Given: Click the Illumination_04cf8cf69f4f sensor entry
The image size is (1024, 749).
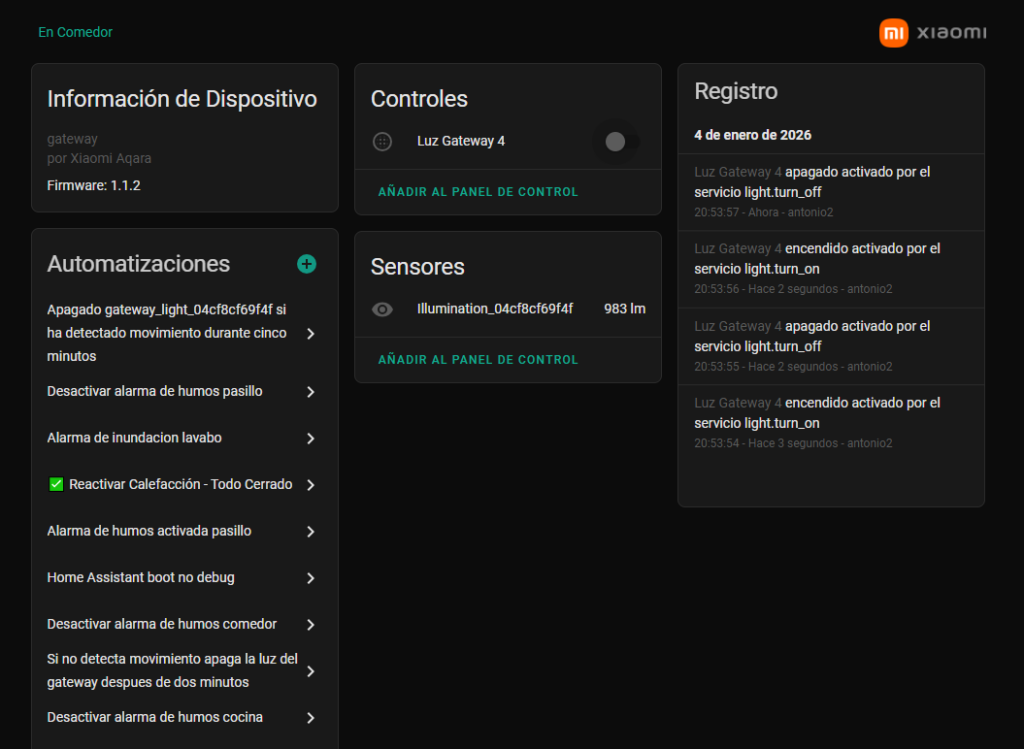Looking at the screenshot, I should click(x=495, y=309).
